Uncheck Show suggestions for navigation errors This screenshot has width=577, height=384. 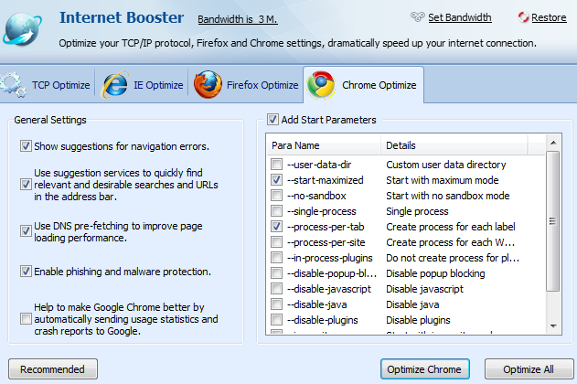pyautogui.click(x=26, y=146)
